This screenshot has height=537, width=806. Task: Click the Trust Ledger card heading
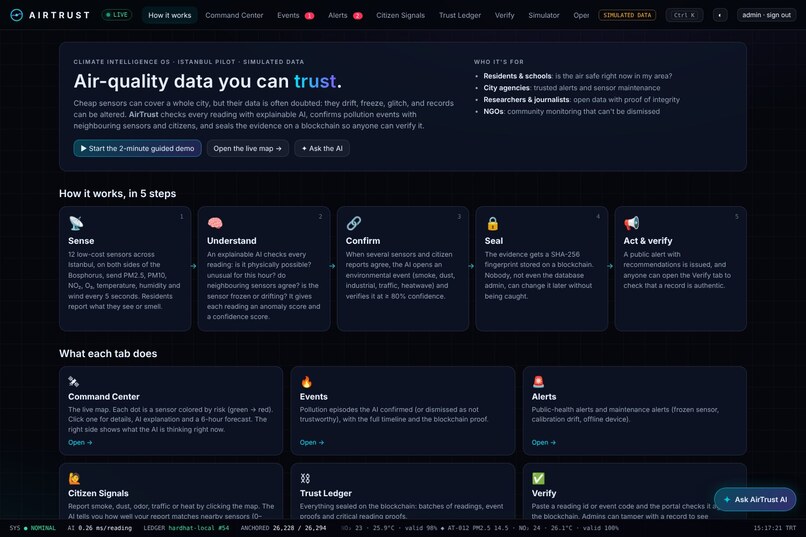tap(326, 493)
